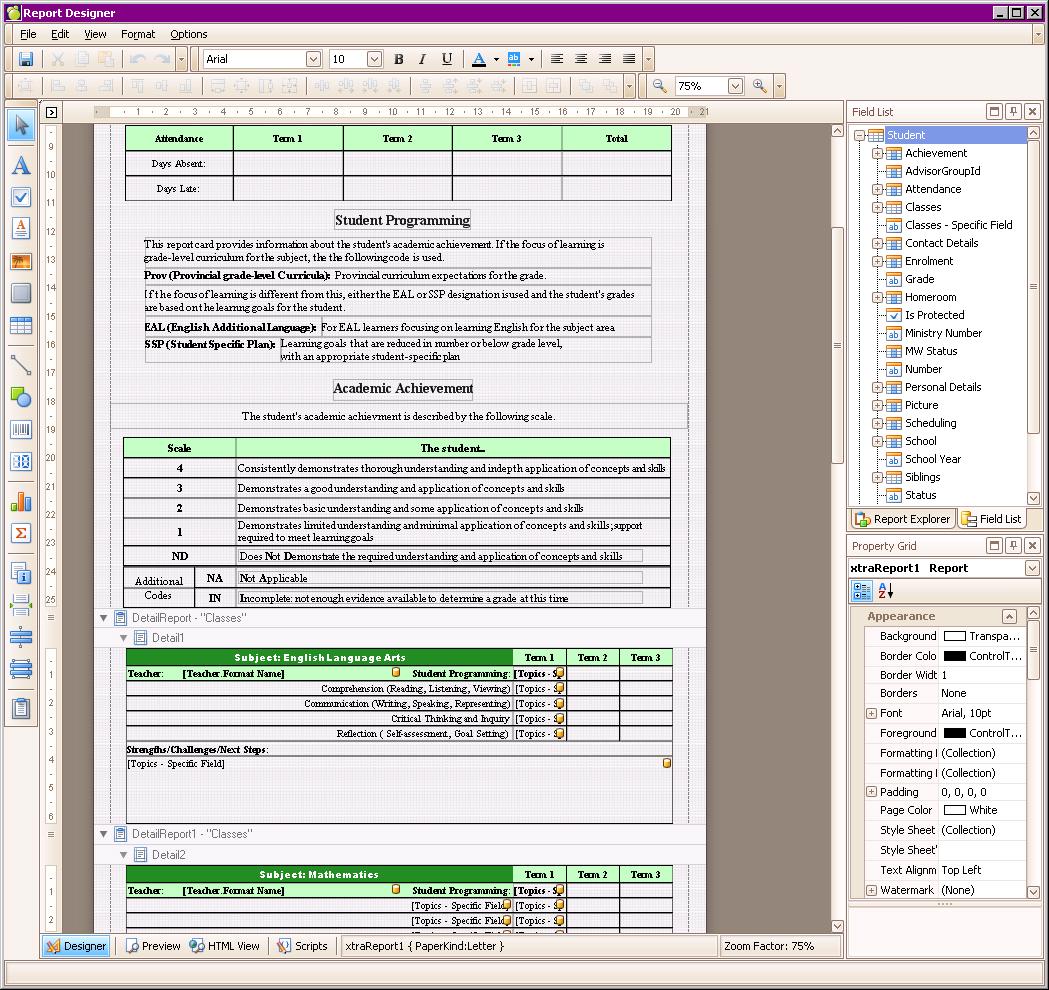The image size is (1049, 990).
Task: Click the Save icon in toolbar
Action: click(x=26, y=60)
